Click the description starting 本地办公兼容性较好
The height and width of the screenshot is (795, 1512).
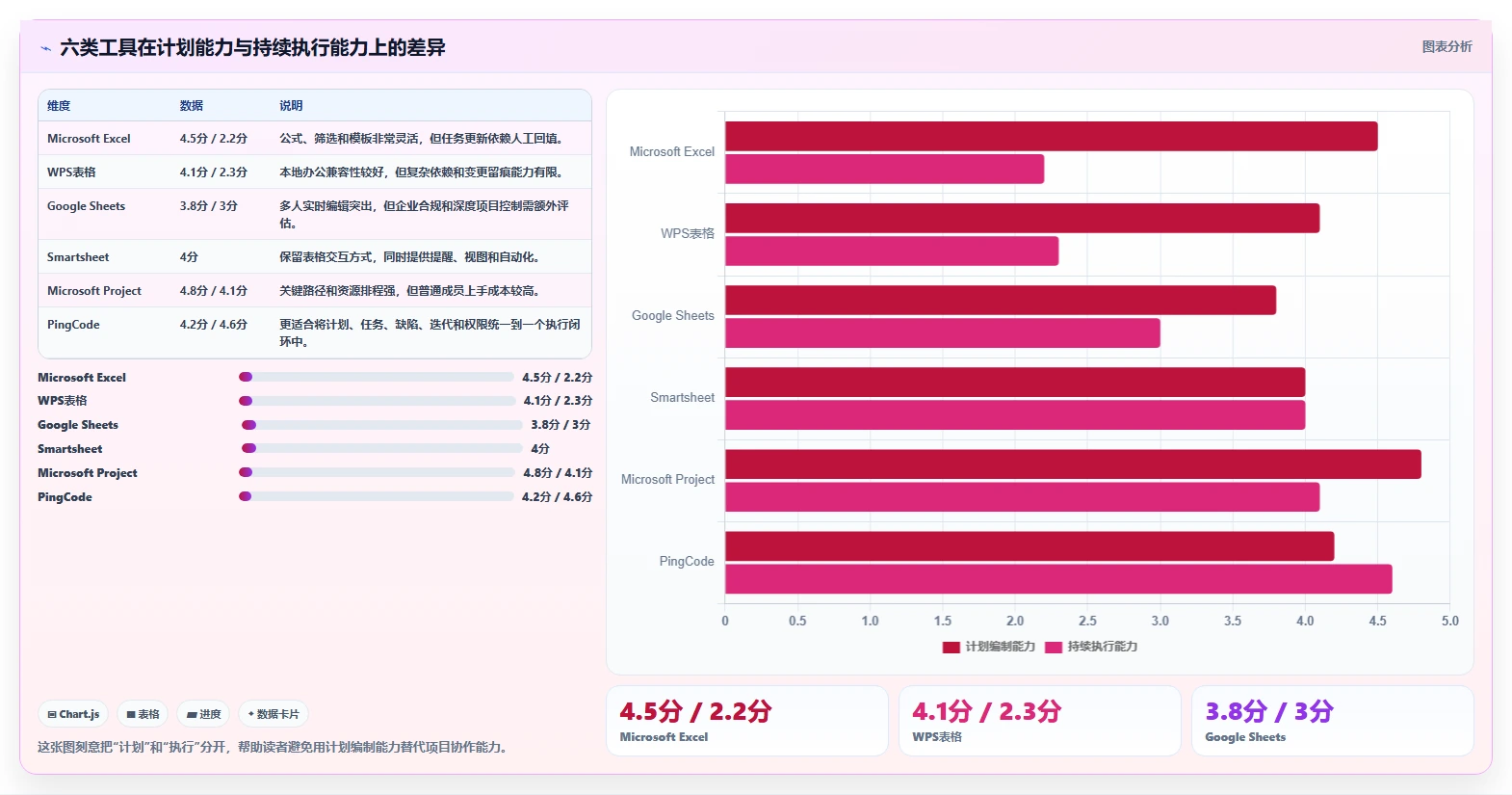click(422, 172)
